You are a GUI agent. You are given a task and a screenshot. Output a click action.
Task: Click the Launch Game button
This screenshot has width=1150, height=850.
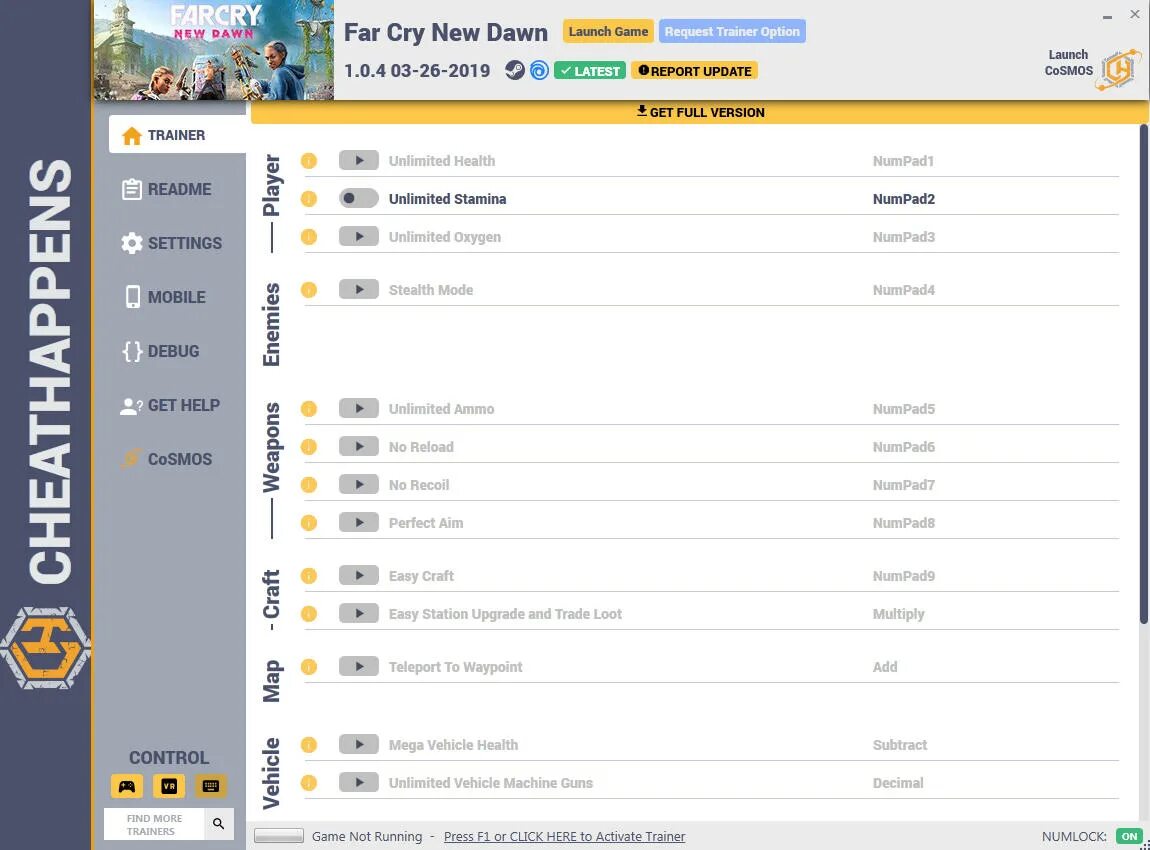(608, 31)
